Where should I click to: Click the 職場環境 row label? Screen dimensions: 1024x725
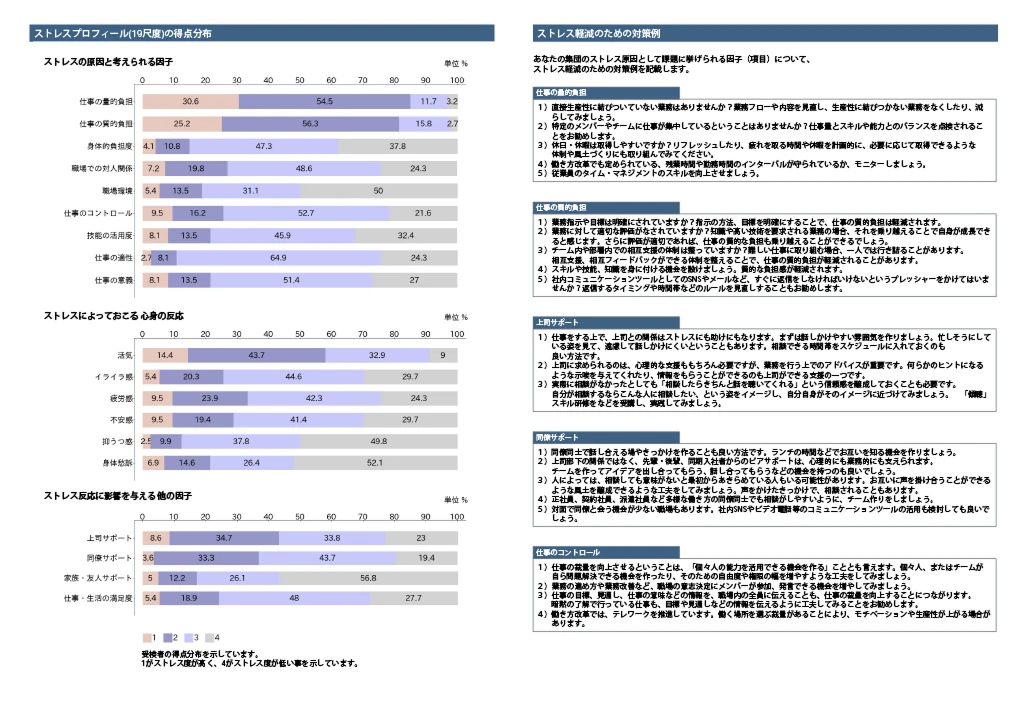click(x=118, y=191)
